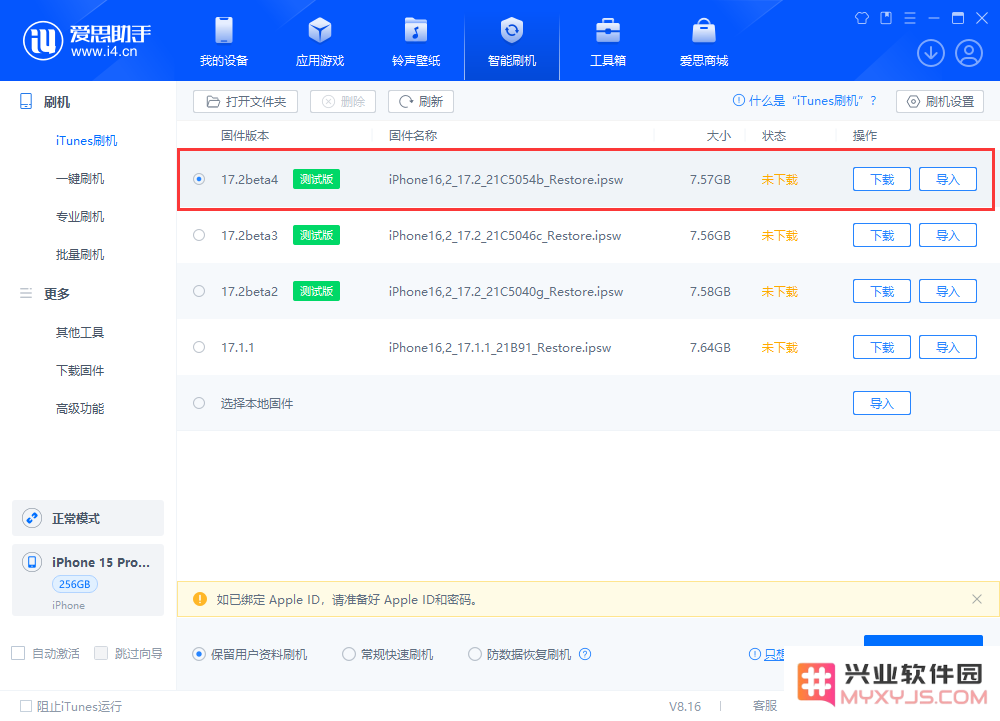The width and height of the screenshot is (1000, 721).
Task: Go to 爱思商城 store tab
Action: point(703,41)
